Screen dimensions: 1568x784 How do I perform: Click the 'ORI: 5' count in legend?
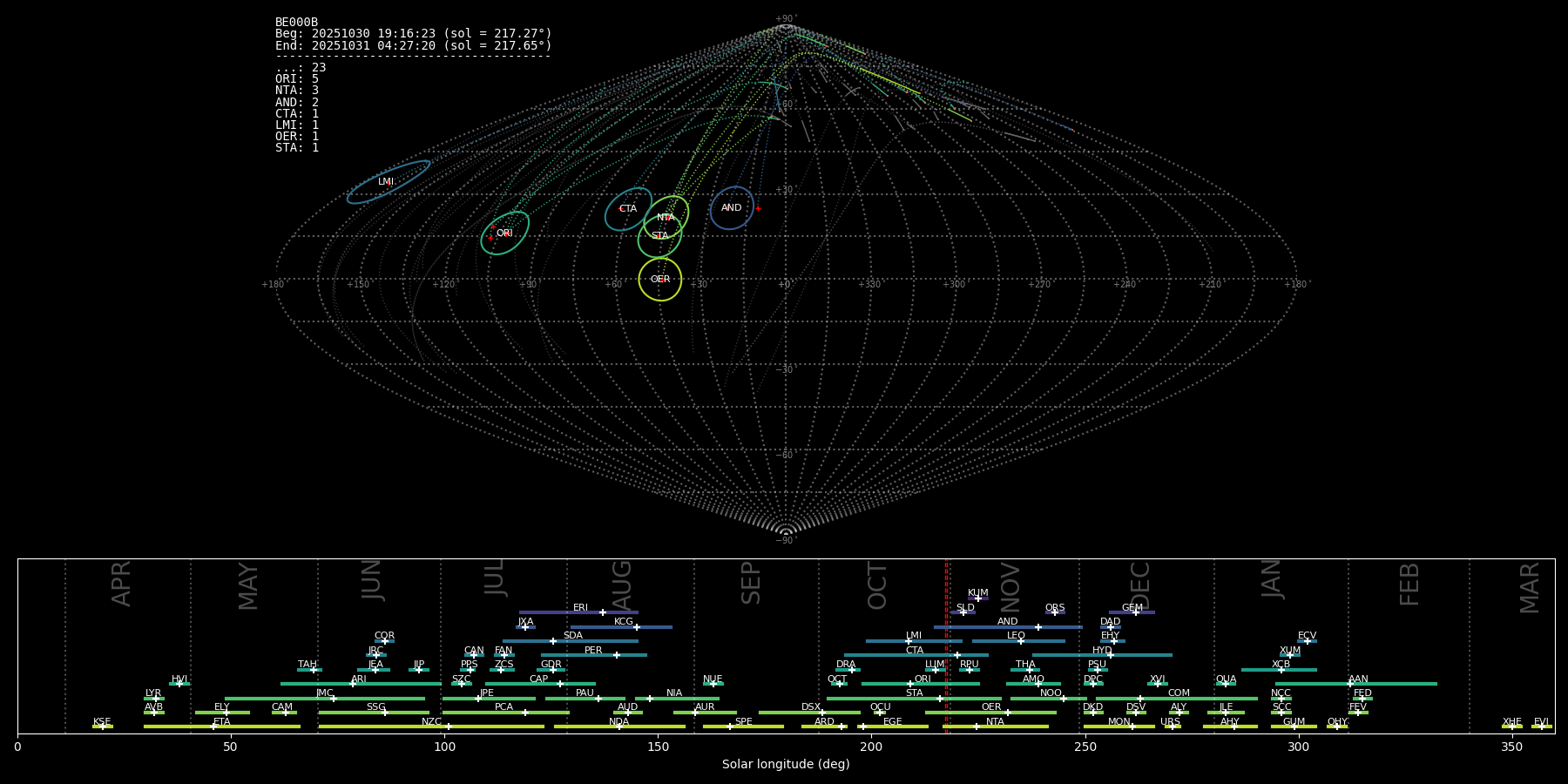tap(297, 79)
